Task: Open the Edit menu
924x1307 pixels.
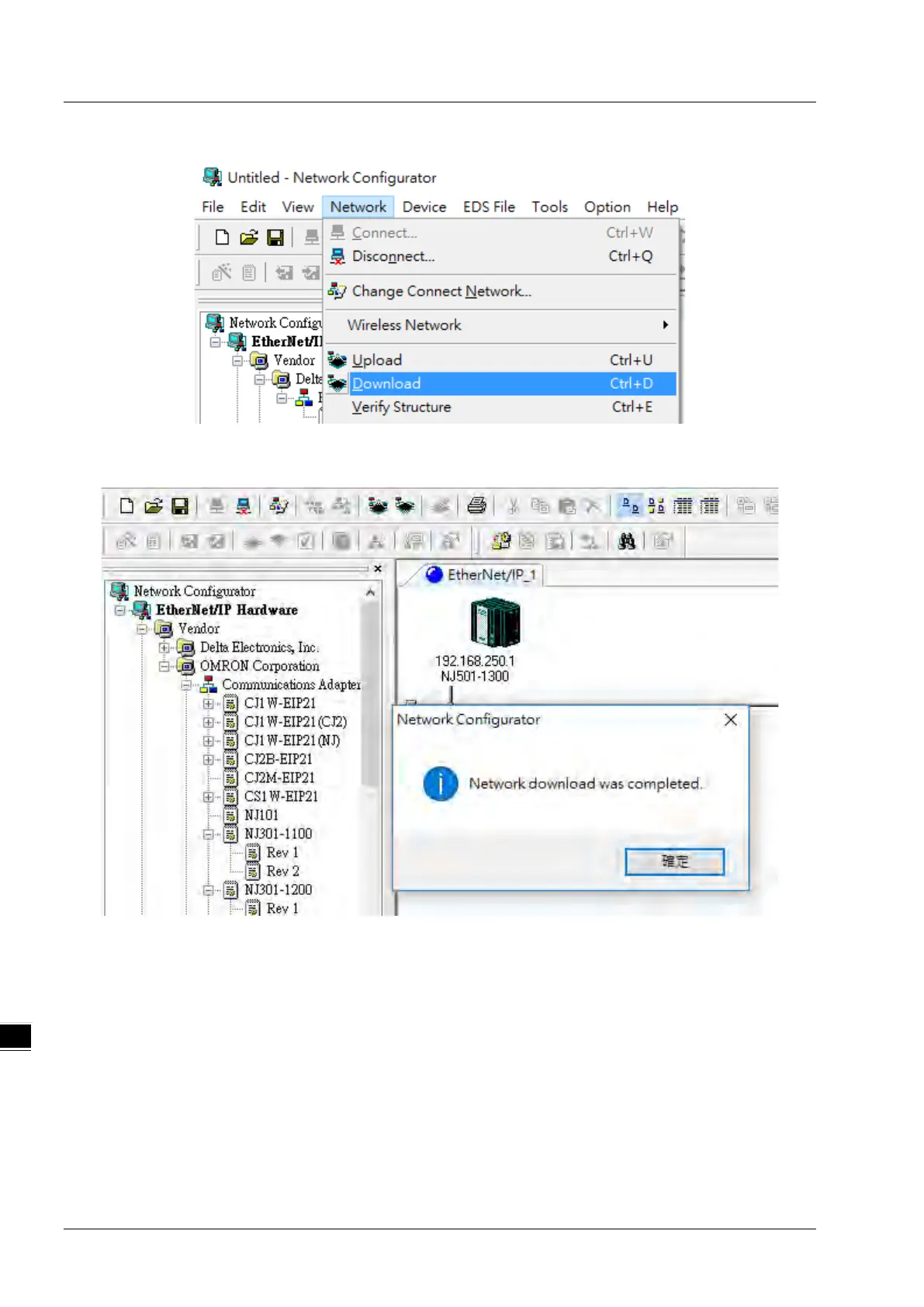Action: 253,207
